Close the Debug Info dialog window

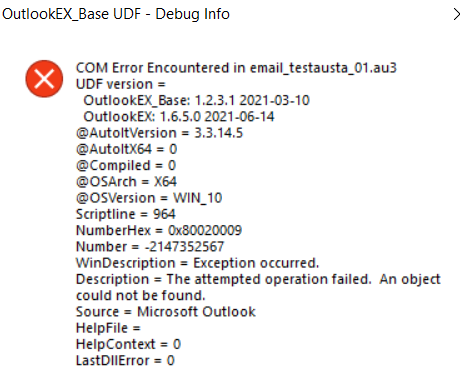pyautogui.click(x=456, y=14)
